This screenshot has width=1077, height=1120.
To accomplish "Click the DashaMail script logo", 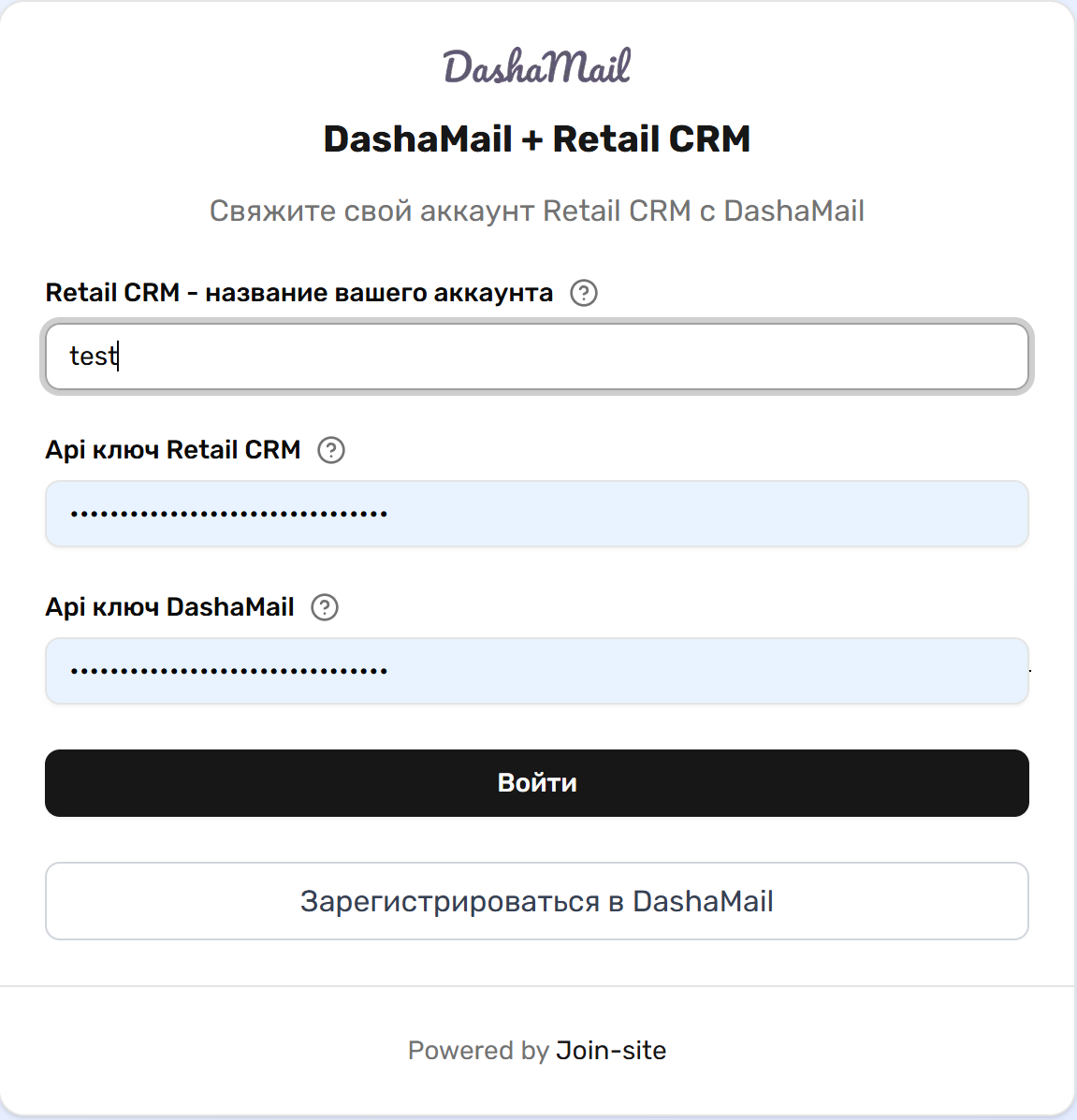I will coord(537,67).
